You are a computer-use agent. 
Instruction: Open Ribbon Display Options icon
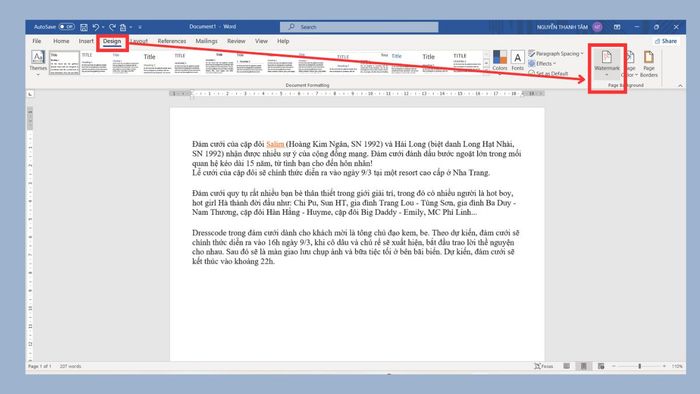pos(617,27)
